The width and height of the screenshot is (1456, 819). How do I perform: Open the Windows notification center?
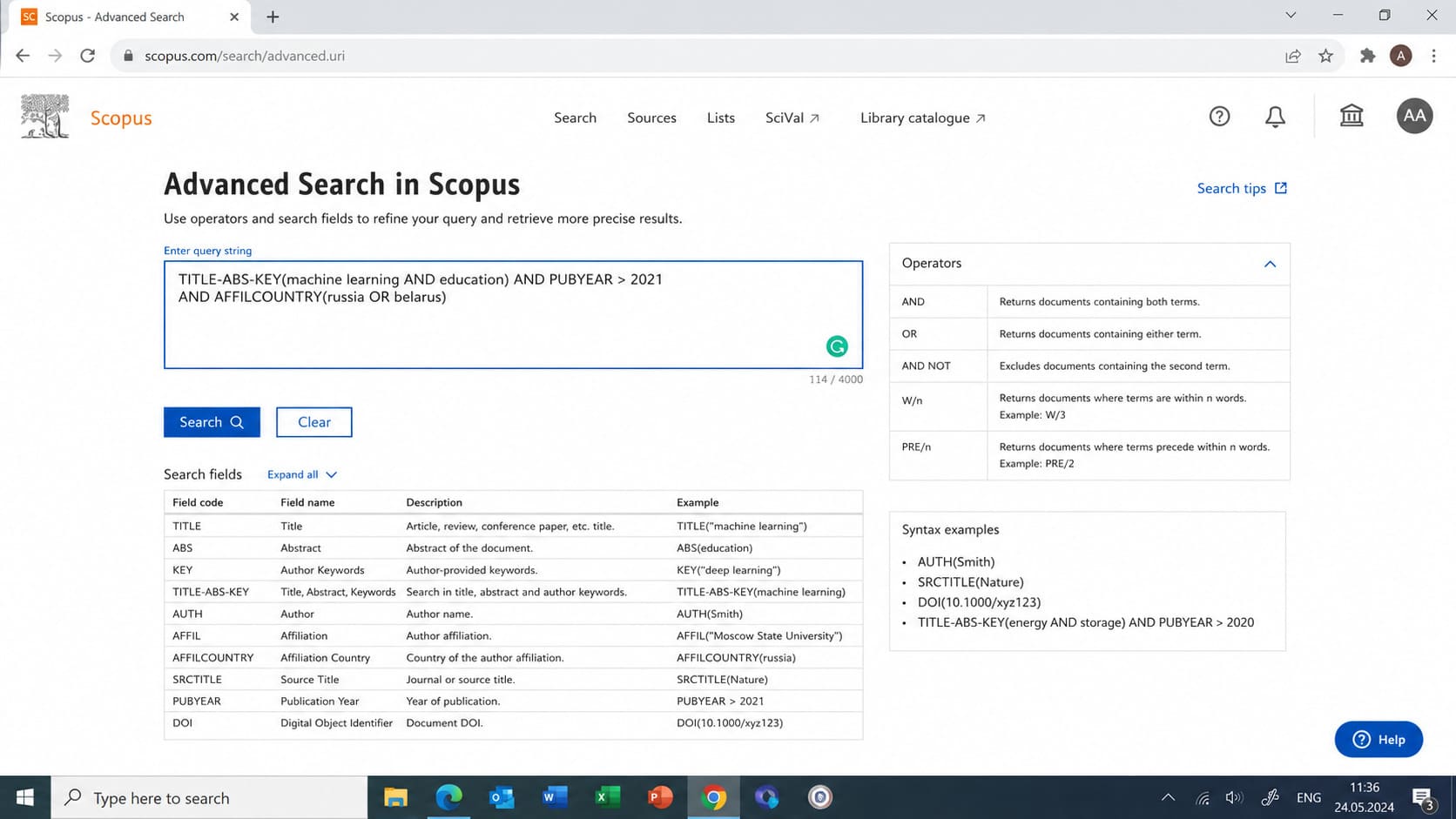(1423, 798)
